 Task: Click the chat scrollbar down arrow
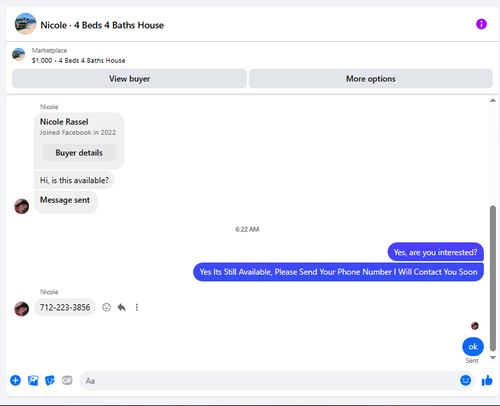(493, 358)
